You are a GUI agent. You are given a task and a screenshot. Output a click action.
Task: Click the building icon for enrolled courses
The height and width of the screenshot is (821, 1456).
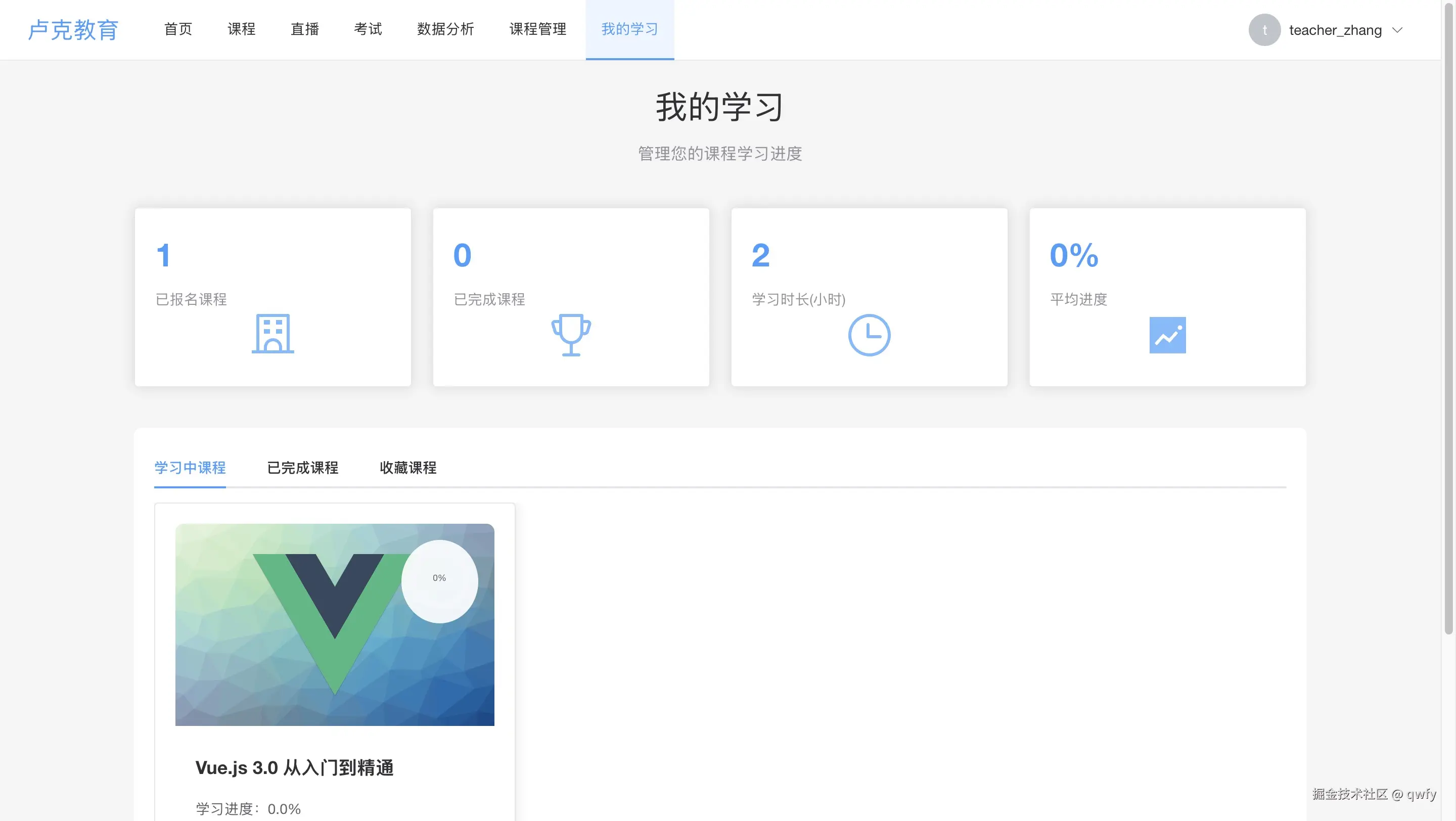click(272, 334)
